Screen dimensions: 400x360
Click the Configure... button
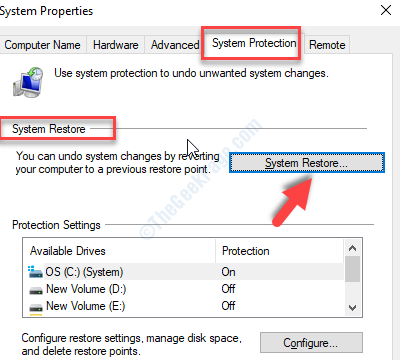pos(311,342)
